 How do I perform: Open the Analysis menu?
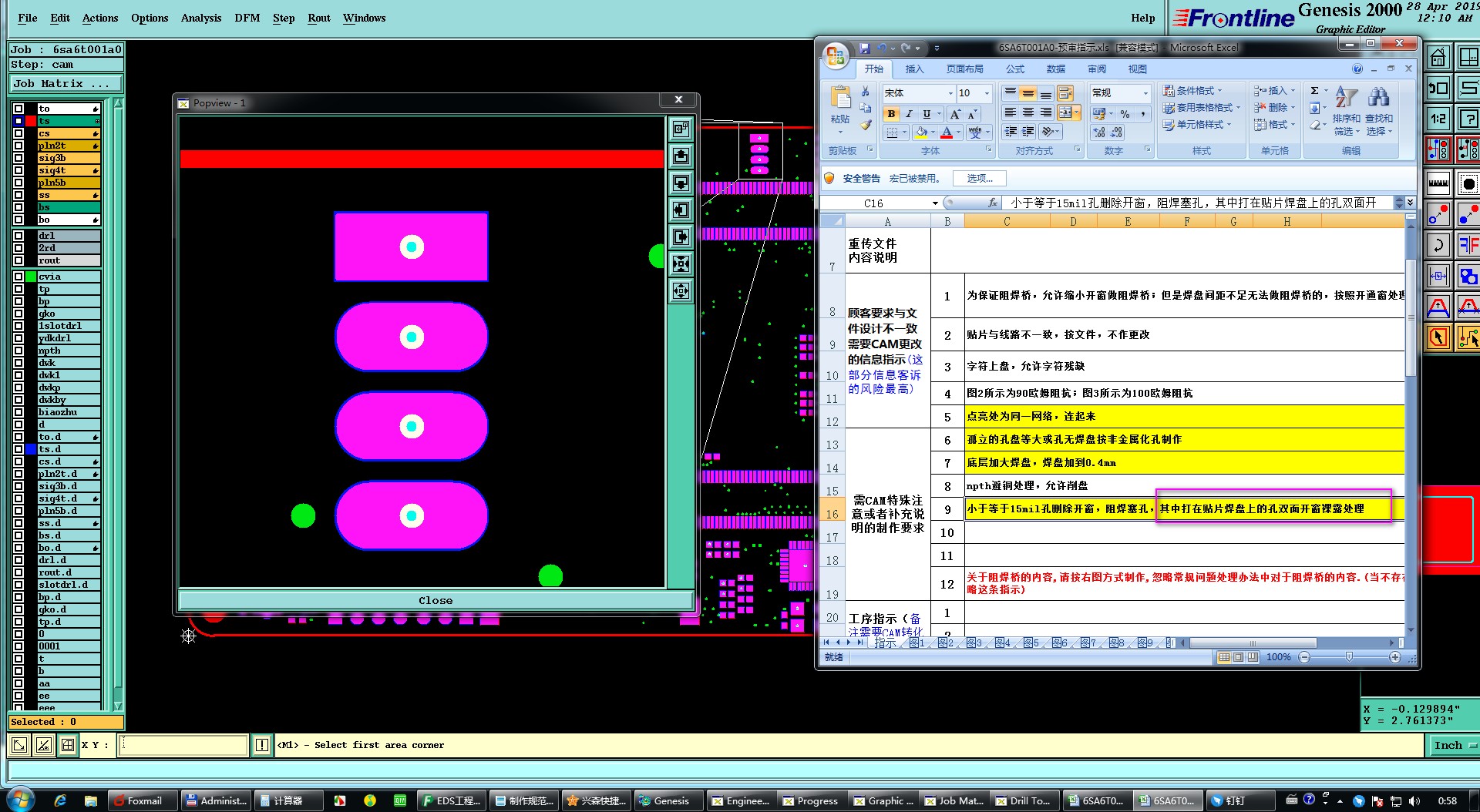(x=201, y=18)
